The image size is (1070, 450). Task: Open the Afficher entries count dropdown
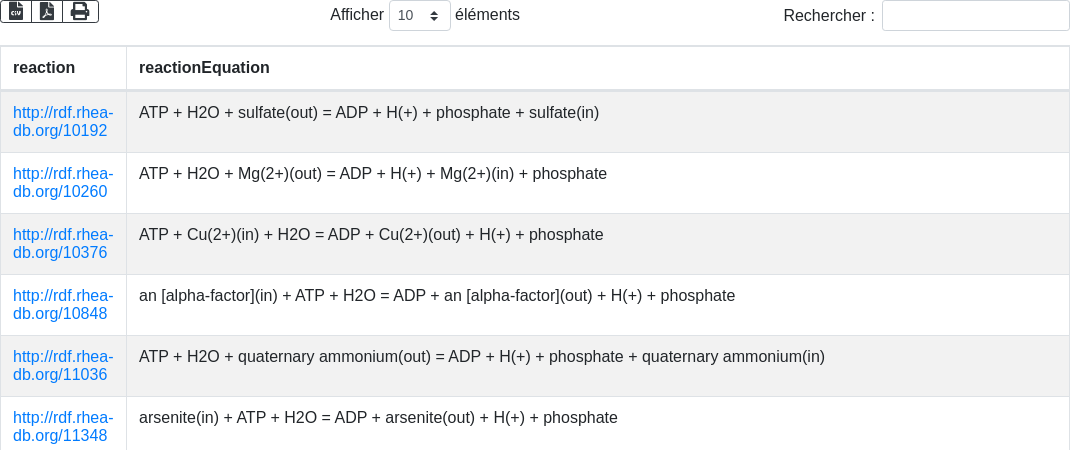[x=419, y=16]
